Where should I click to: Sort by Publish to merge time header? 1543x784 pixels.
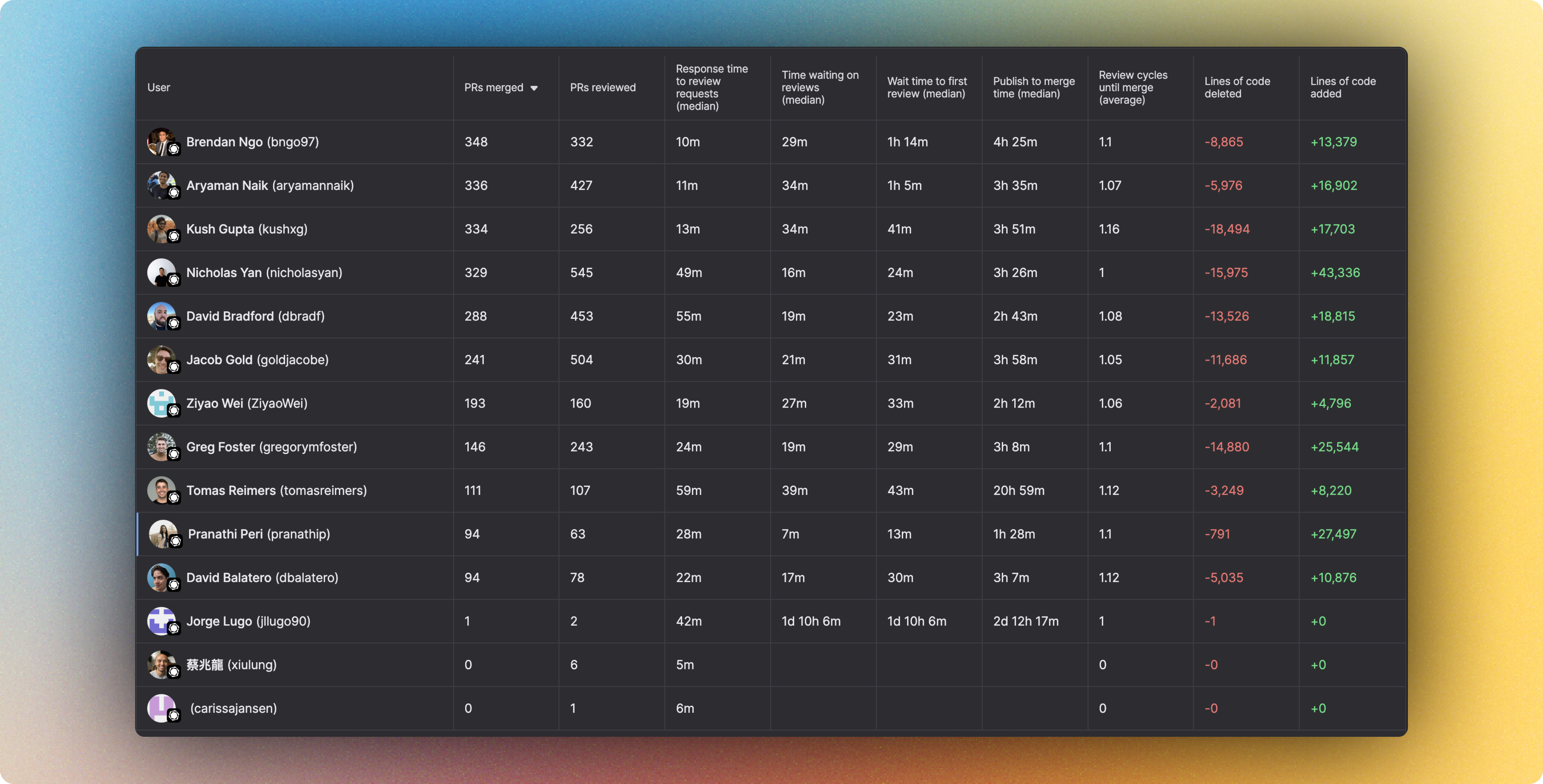pyautogui.click(x=1033, y=87)
